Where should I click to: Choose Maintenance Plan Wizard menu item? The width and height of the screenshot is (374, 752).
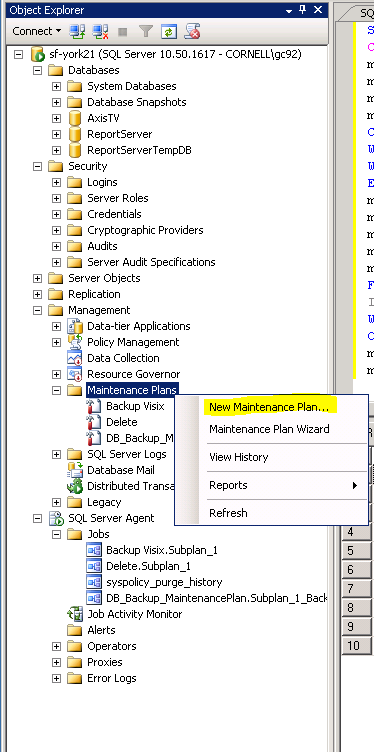[269, 429]
